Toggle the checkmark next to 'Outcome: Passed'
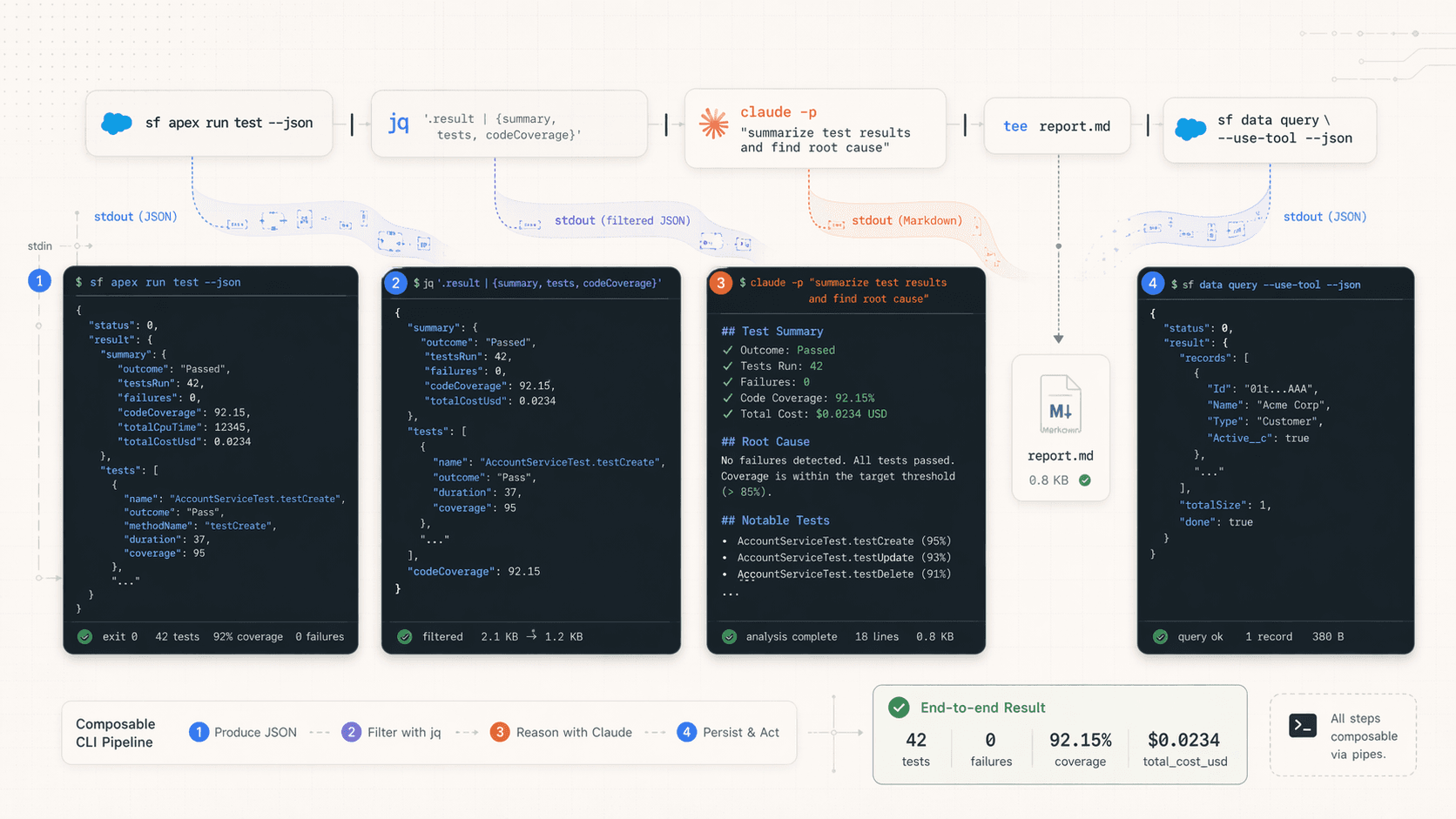 click(728, 350)
